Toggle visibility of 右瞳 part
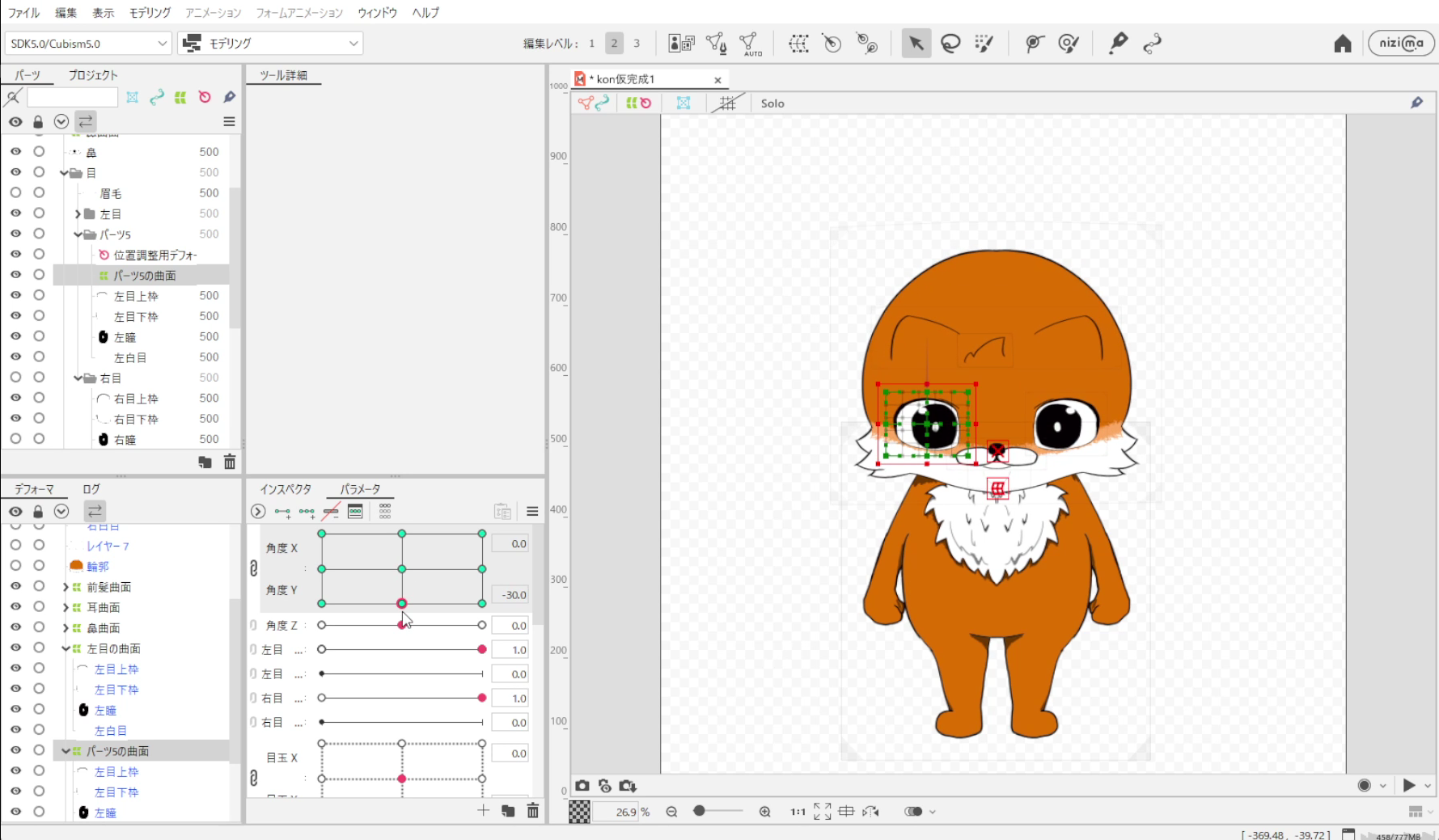This screenshot has width=1439, height=840. click(15, 439)
